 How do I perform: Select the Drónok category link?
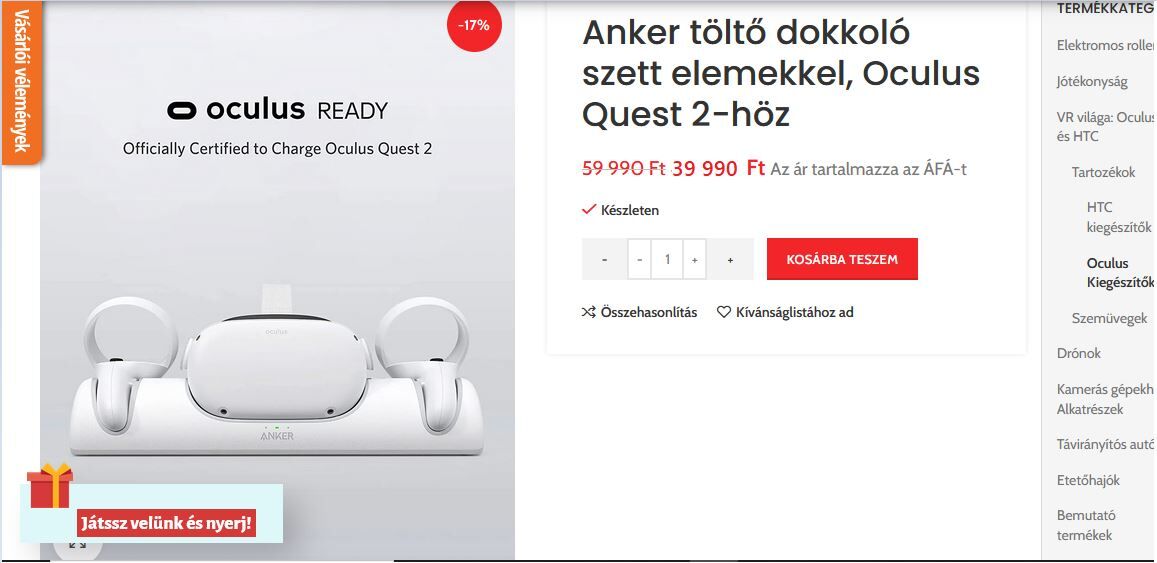1078,353
